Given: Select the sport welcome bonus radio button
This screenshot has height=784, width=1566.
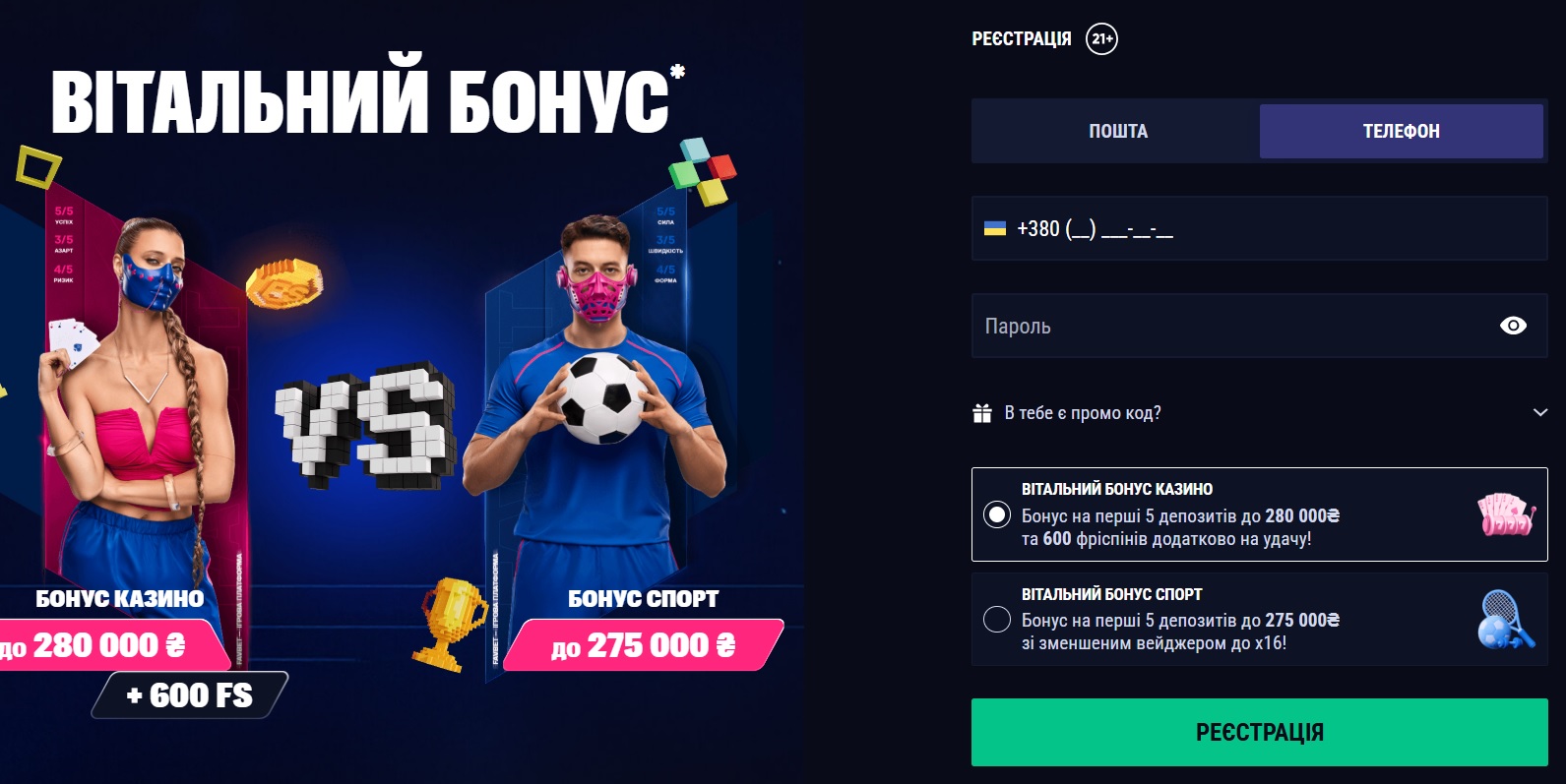Looking at the screenshot, I should (997, 620).
